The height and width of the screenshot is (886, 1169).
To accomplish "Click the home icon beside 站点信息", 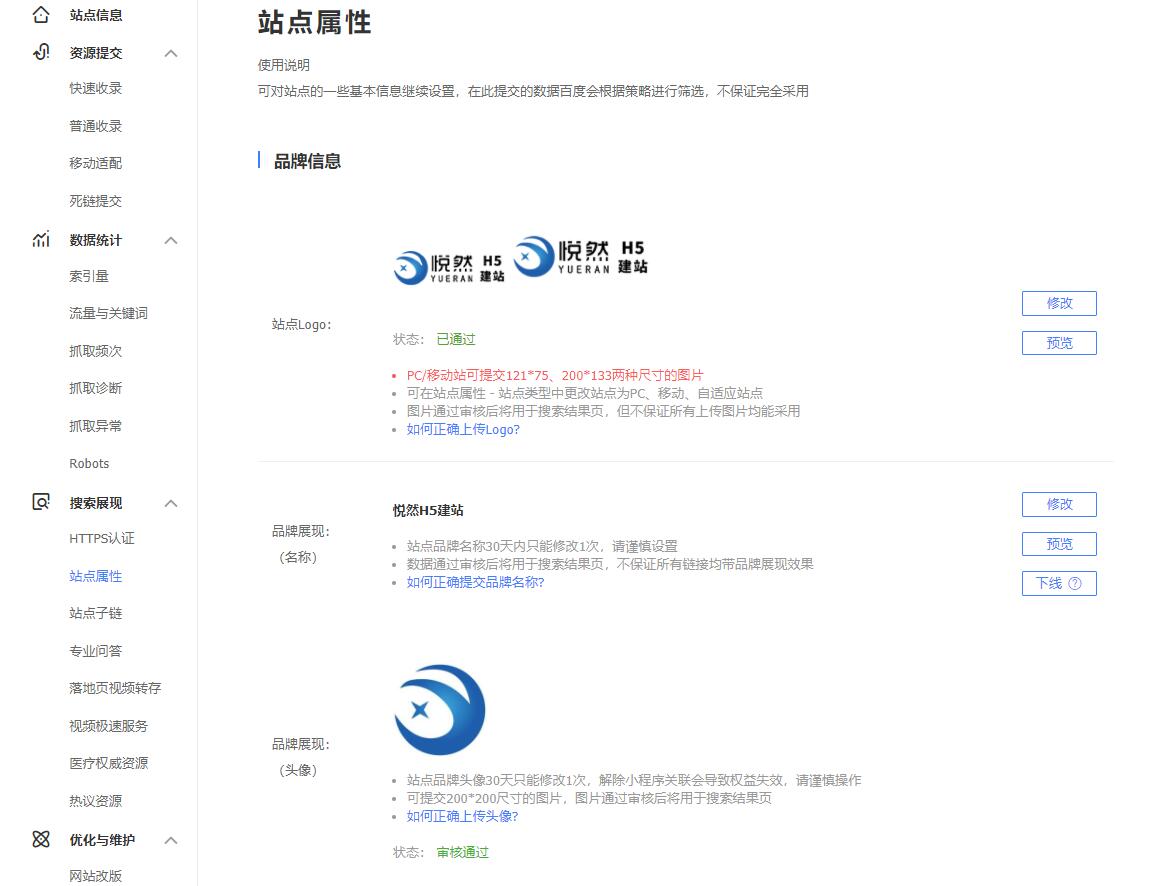I will click(41, 14).
